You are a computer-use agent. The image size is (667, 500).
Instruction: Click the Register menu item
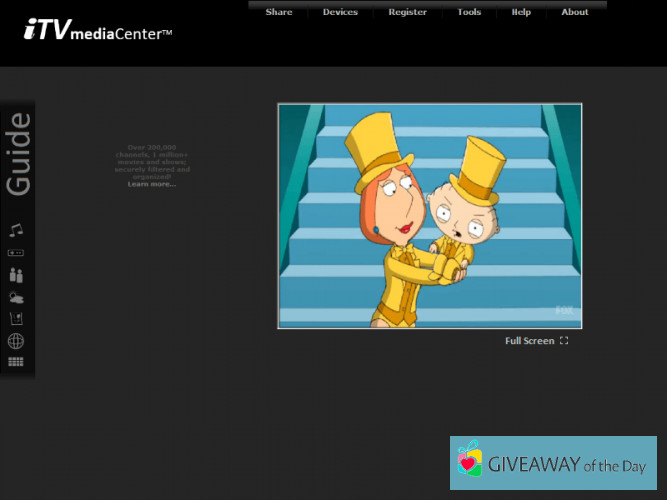click(407, 12)
